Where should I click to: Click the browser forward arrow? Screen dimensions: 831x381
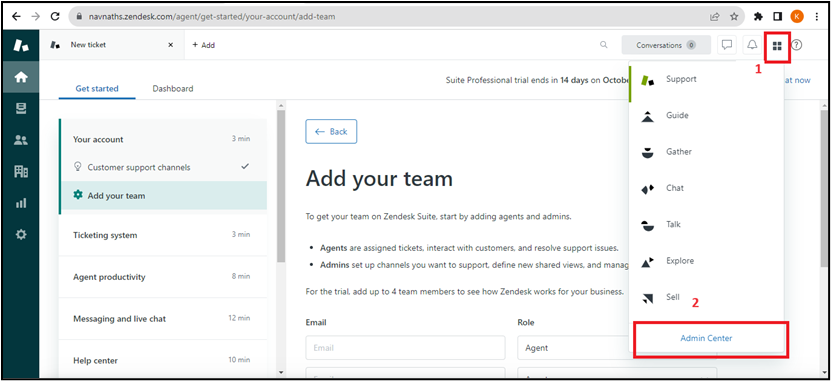[x=36, y=16]
